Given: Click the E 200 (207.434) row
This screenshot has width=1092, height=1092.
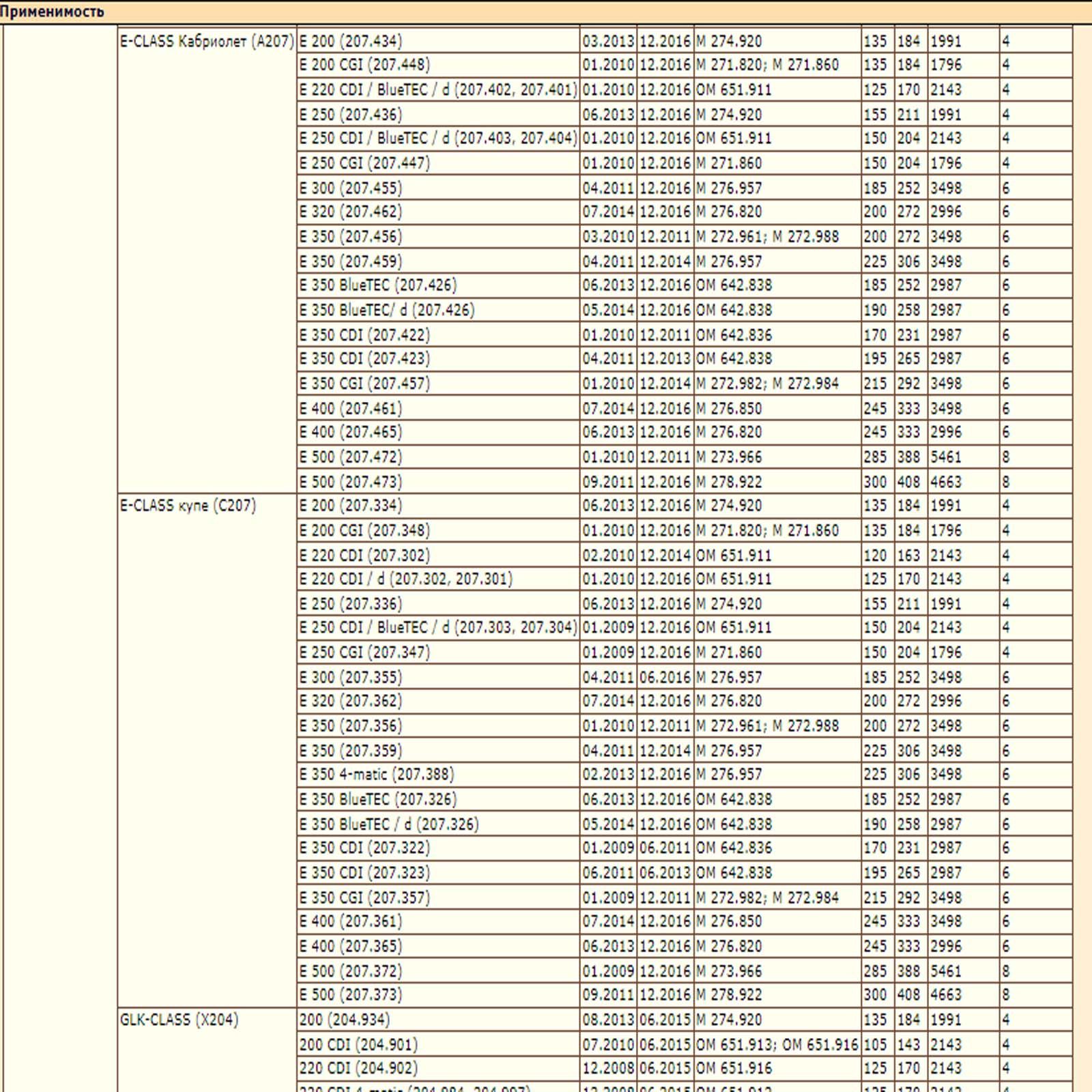Looking at the screenshot, I should click(x=351, y=42).
